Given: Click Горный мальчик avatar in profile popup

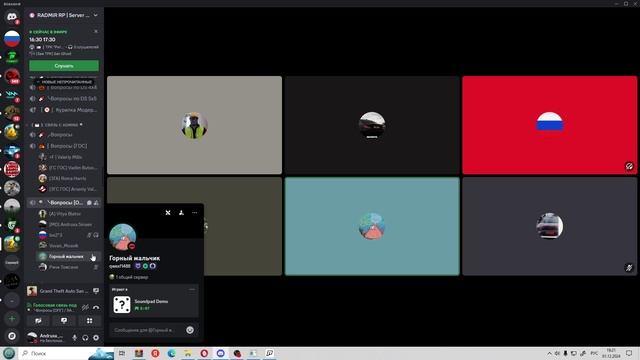Looking at the screenshot, I should coord(122,237).
